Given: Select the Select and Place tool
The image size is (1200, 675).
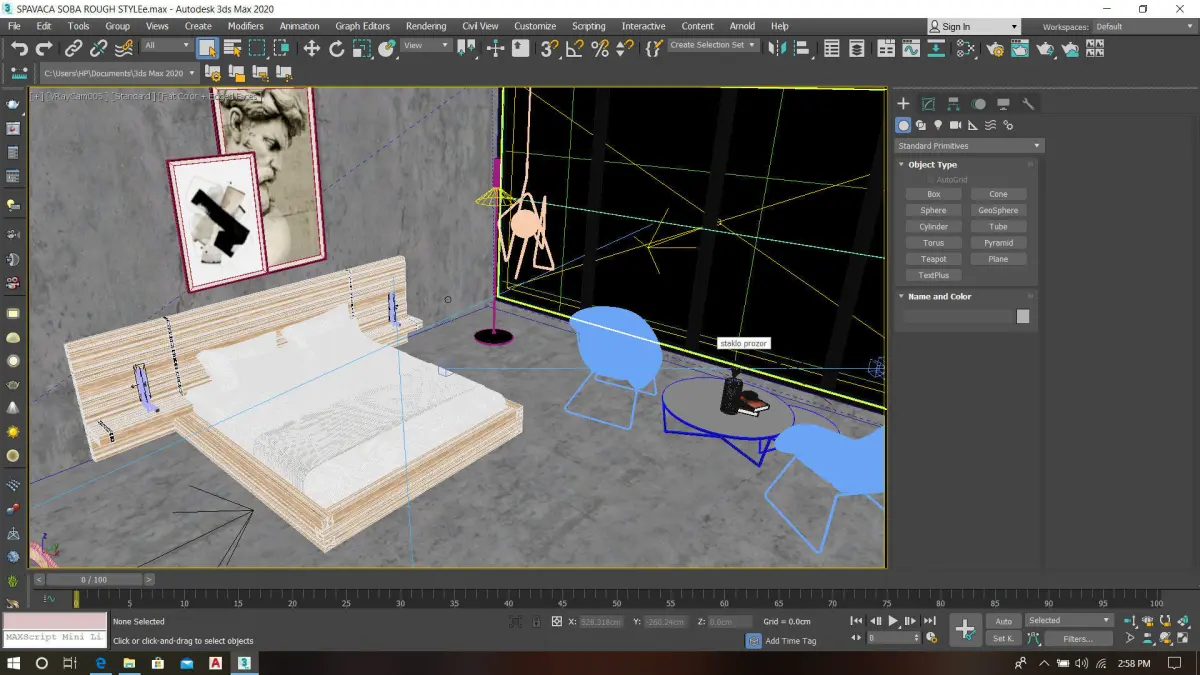Looking at the screenshot, I should 386,48.
